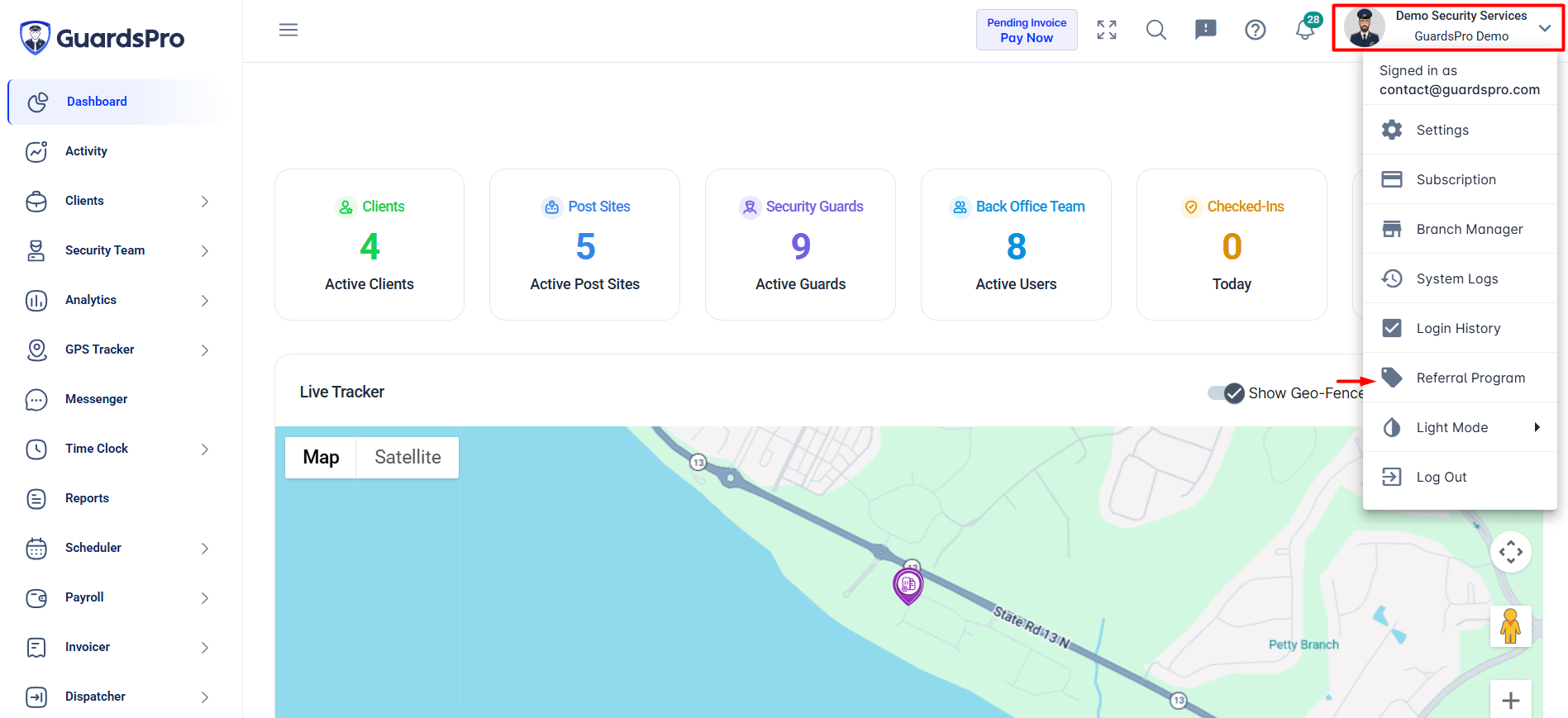Image resolution: width=1568 pixels, height=718 pixels.
Task: Open Branch Manager from the account menu
Action: pyautogui.click(x=1460, y=229)
